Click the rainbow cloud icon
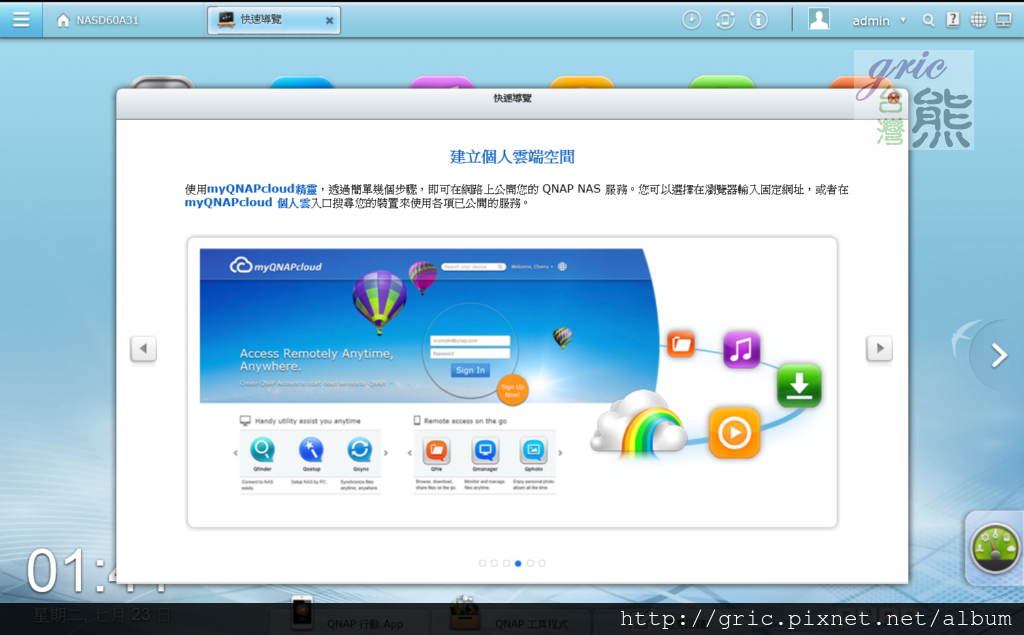The width and height of the screenshot is (1024, 635). 639,423
